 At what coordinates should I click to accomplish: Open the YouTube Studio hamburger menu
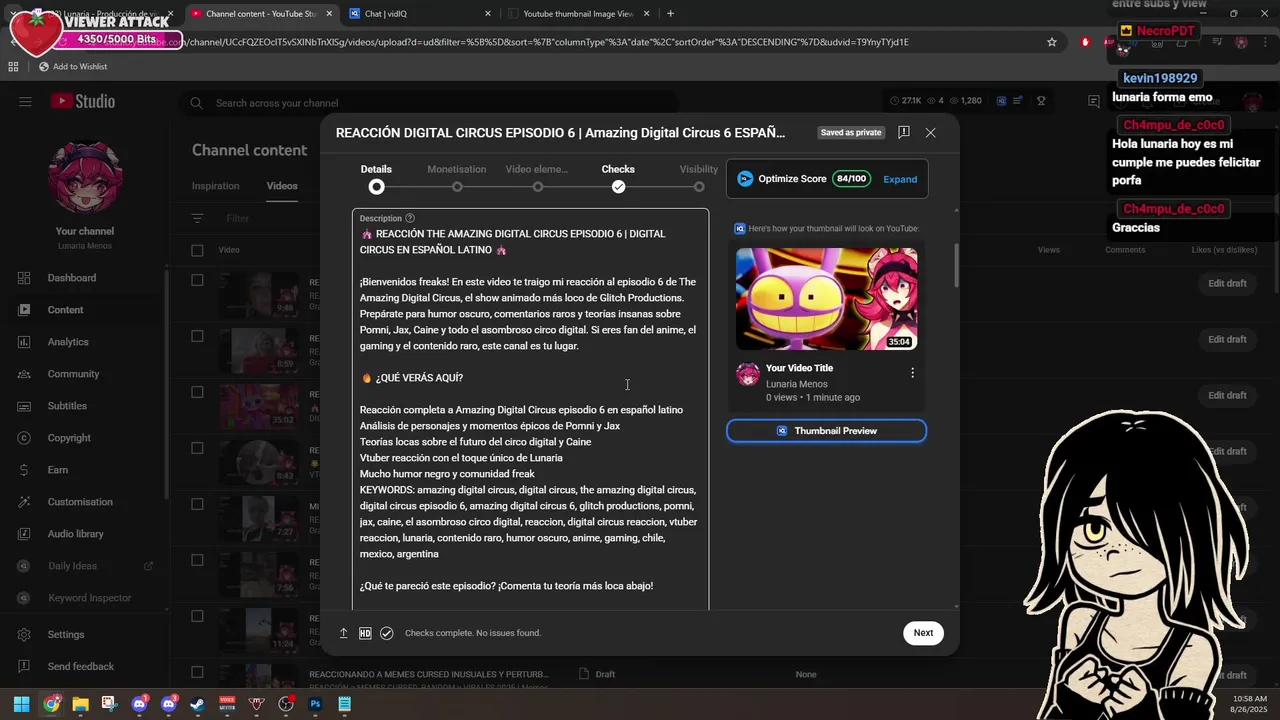click(x=25, y=102)
